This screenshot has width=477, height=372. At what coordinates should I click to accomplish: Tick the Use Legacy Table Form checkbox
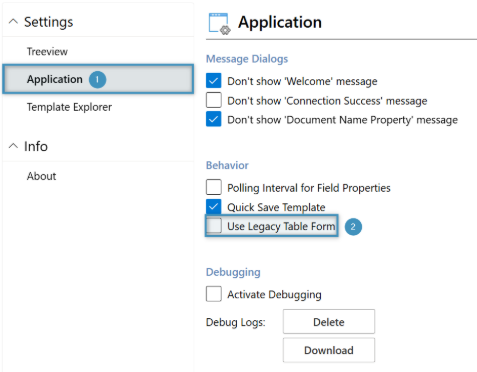coord(213,226)
